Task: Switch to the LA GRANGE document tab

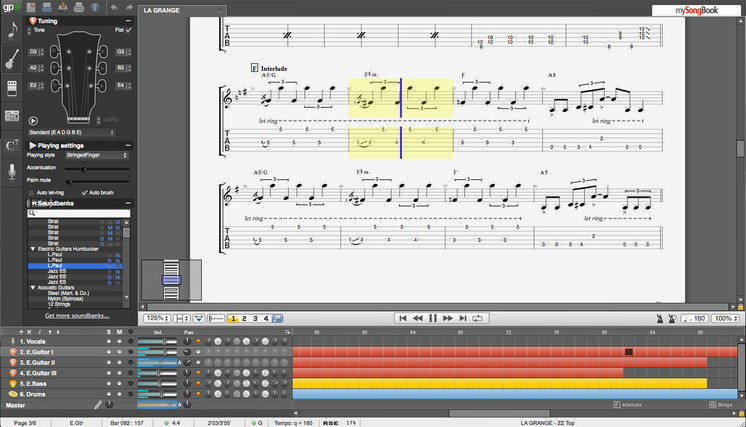Action: point(161,10)
